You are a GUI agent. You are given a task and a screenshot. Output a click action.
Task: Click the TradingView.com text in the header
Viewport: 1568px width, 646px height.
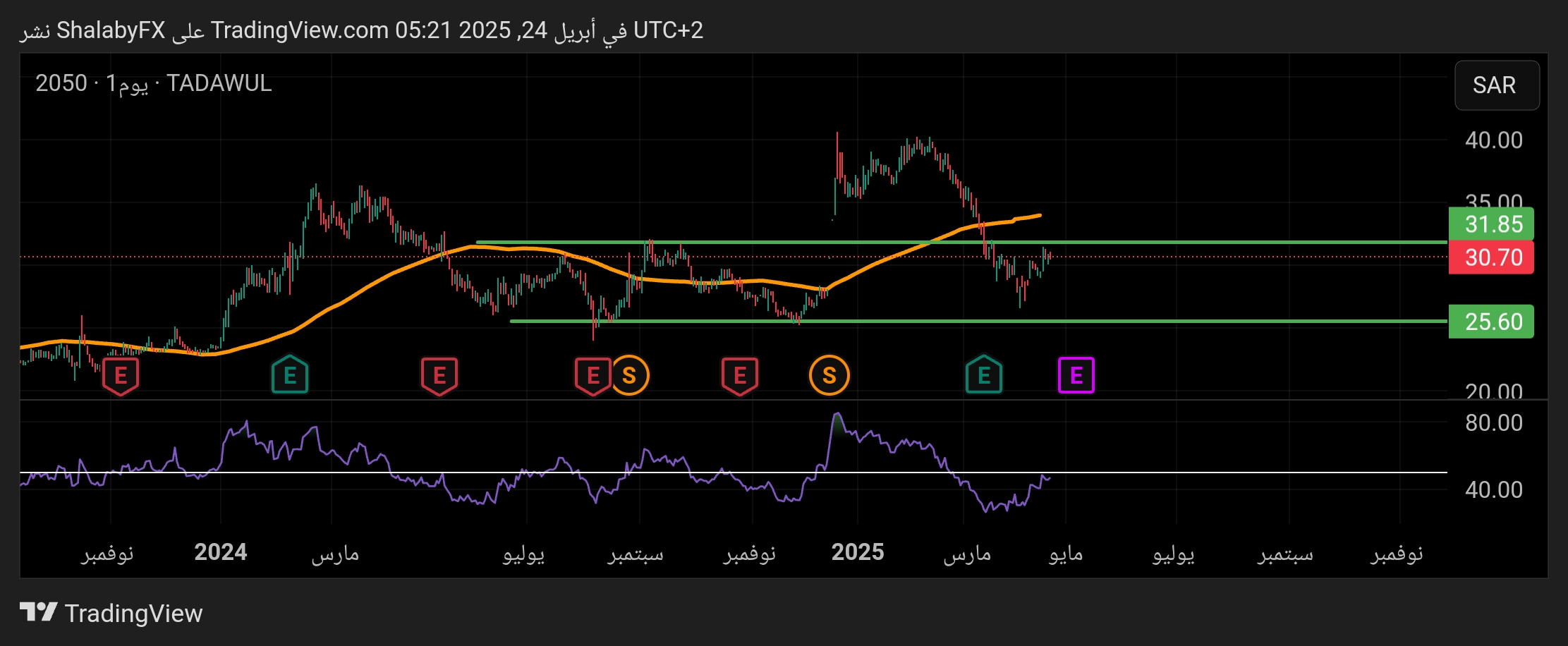[300, 30]
